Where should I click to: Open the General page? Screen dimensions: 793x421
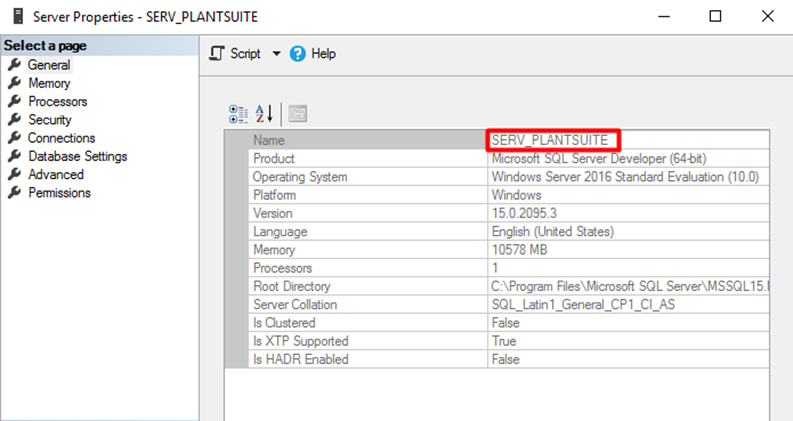[x=49, y=65]
